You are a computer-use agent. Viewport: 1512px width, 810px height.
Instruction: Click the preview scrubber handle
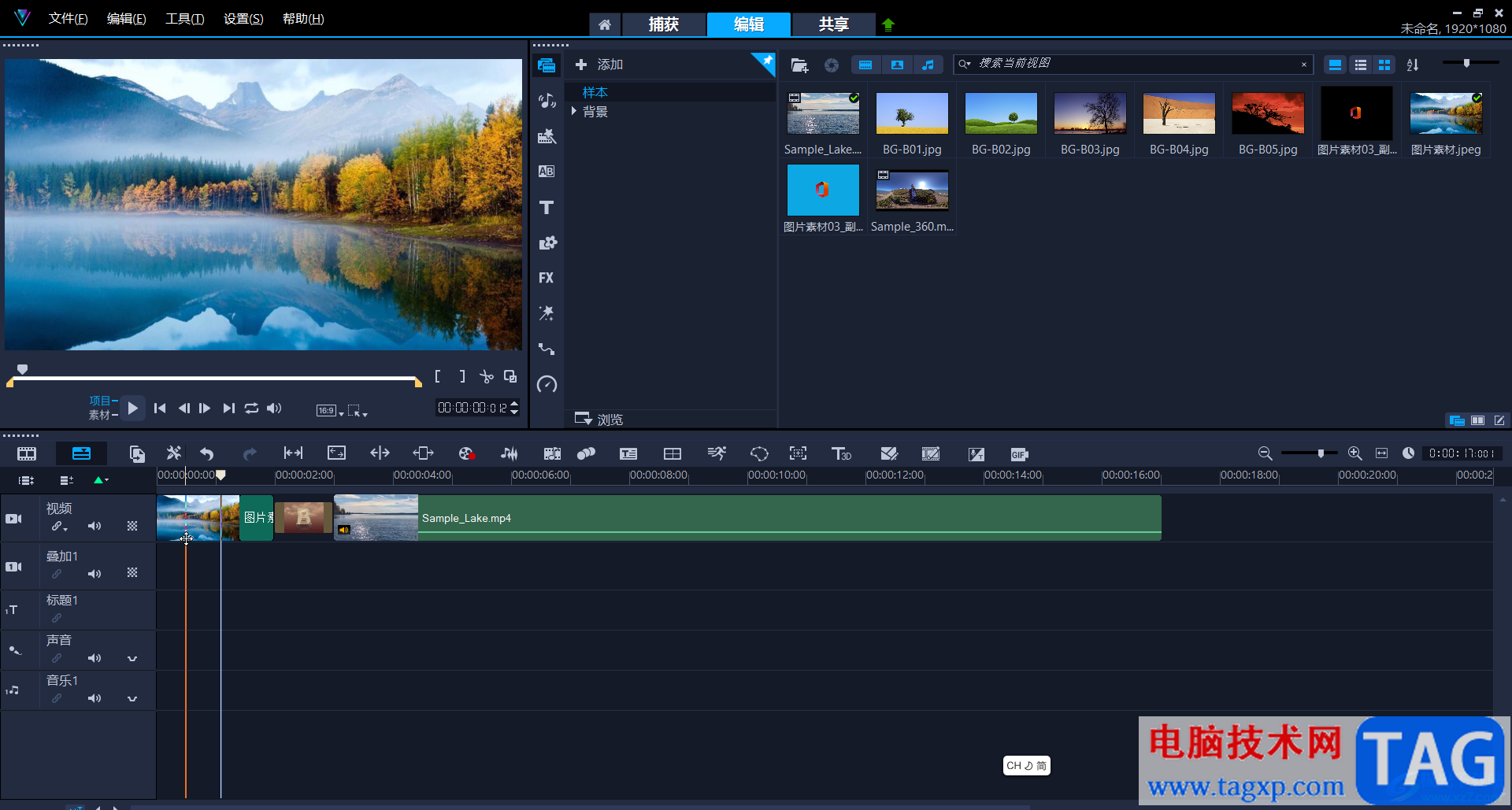pyautogui.click(x=23, y=369)
